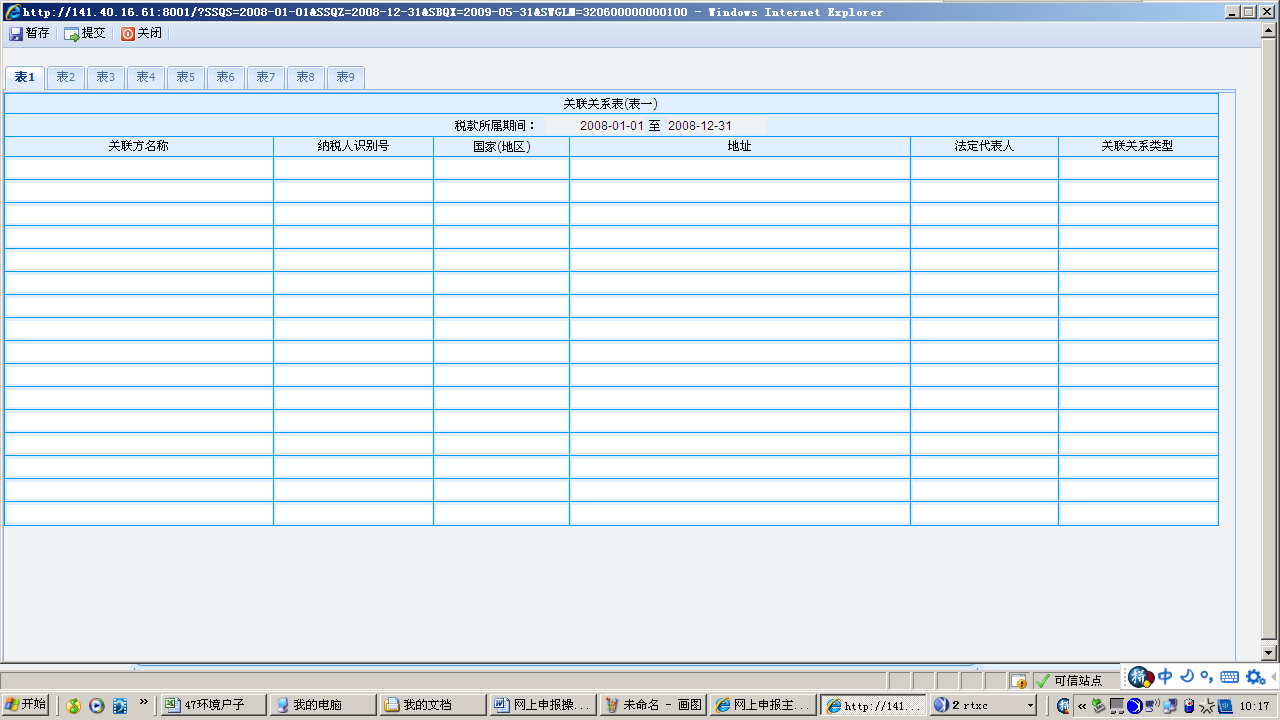Click first-row input under 关联方名称
The height and width of the screenshot is (720, 1280).
click(139, 168)
